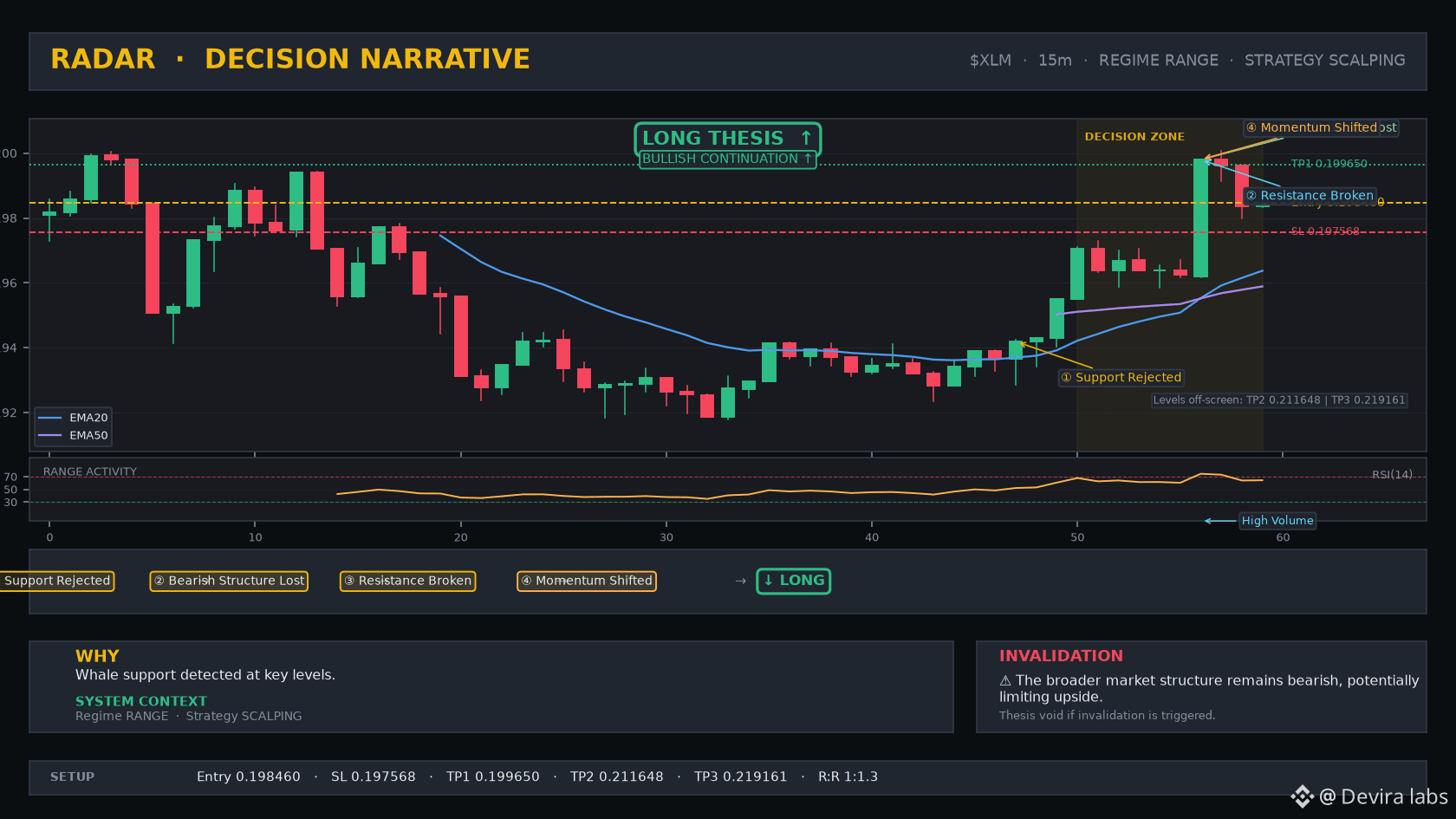This screenshot has width=1456, height=819.
Task: Click TP3 0.219161 in the setup row
Action: coord(741,777)
